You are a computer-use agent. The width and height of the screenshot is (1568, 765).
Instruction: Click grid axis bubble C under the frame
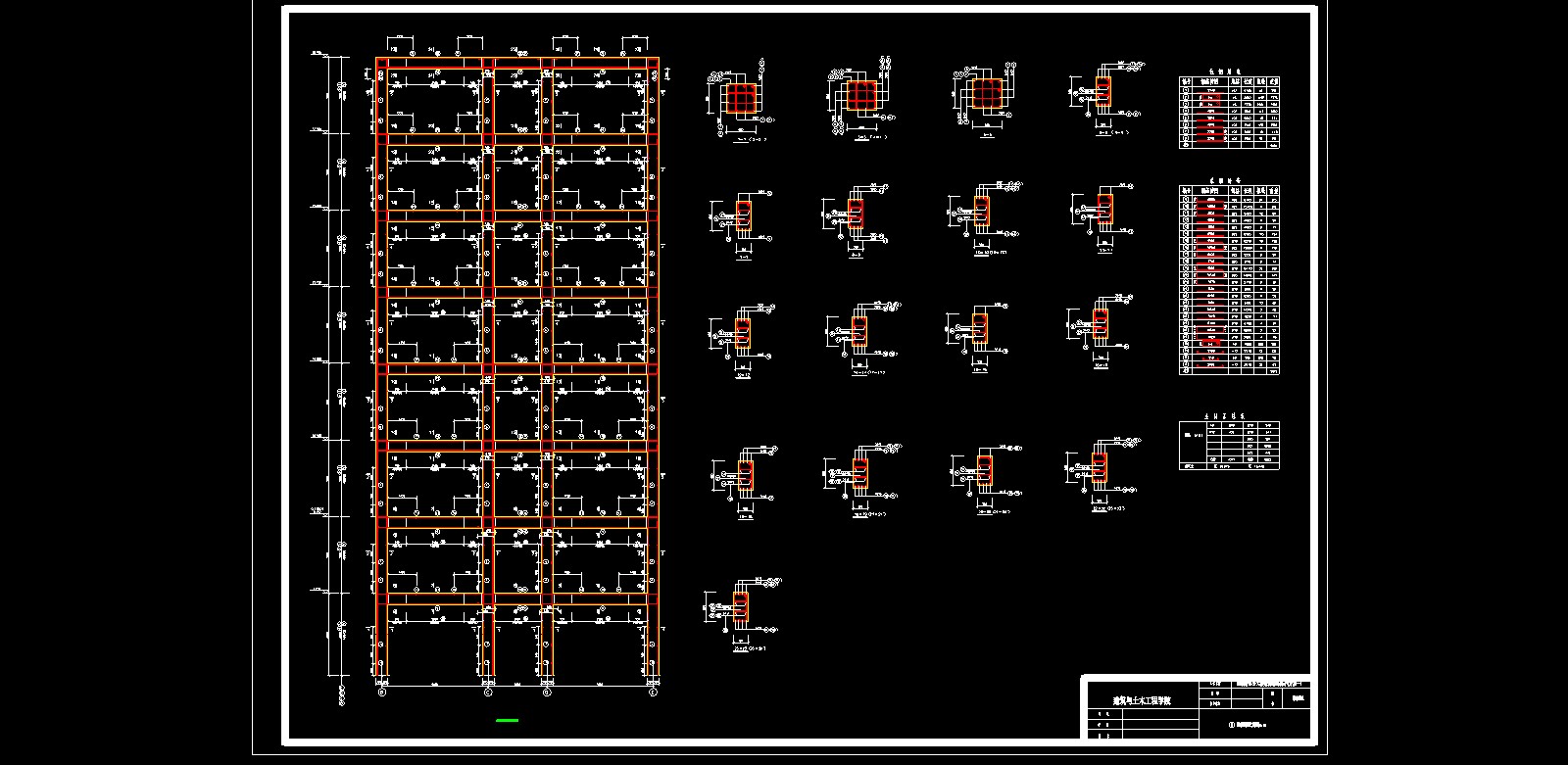click(488, 693)
